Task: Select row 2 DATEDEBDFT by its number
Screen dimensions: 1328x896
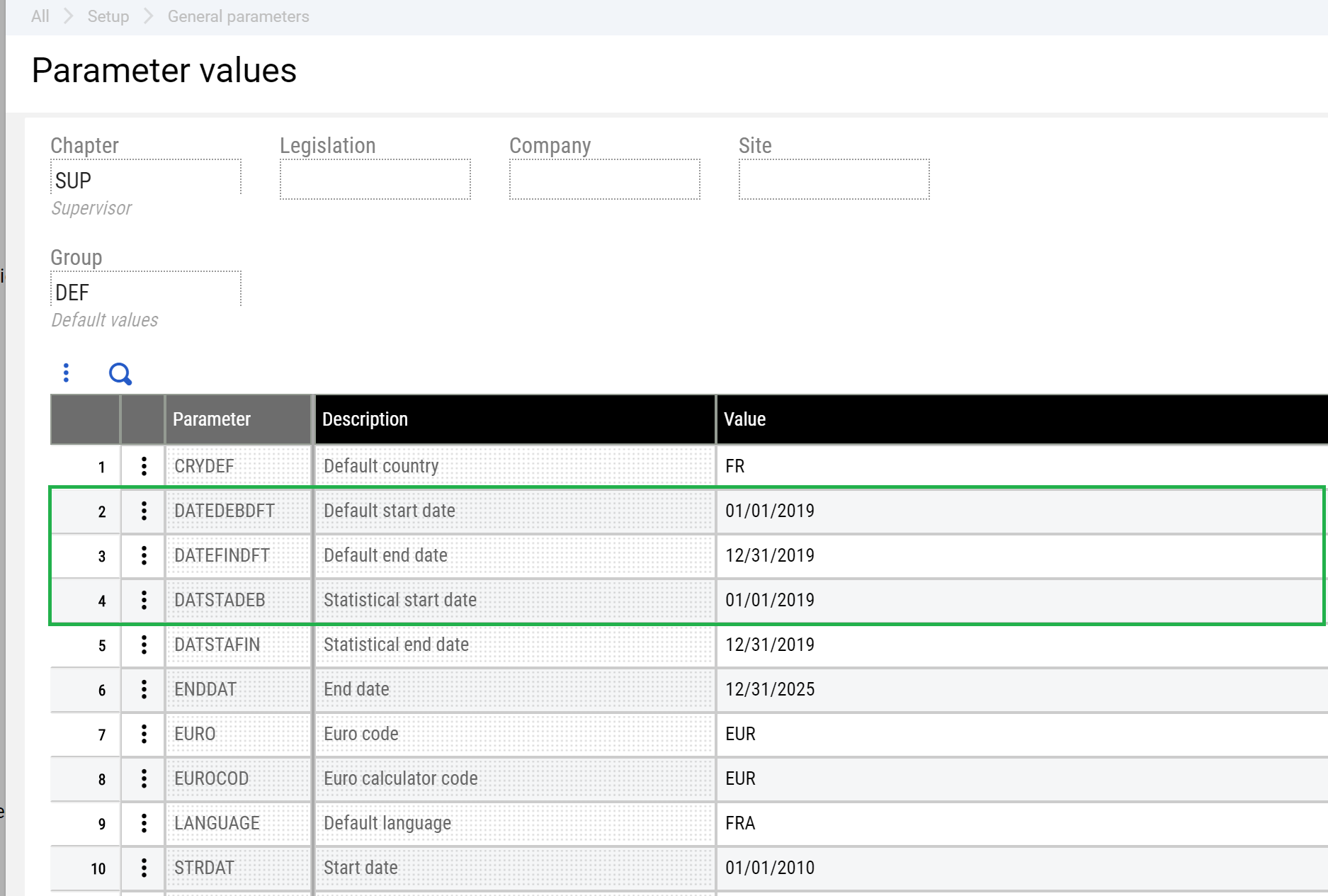Action: 101,511
